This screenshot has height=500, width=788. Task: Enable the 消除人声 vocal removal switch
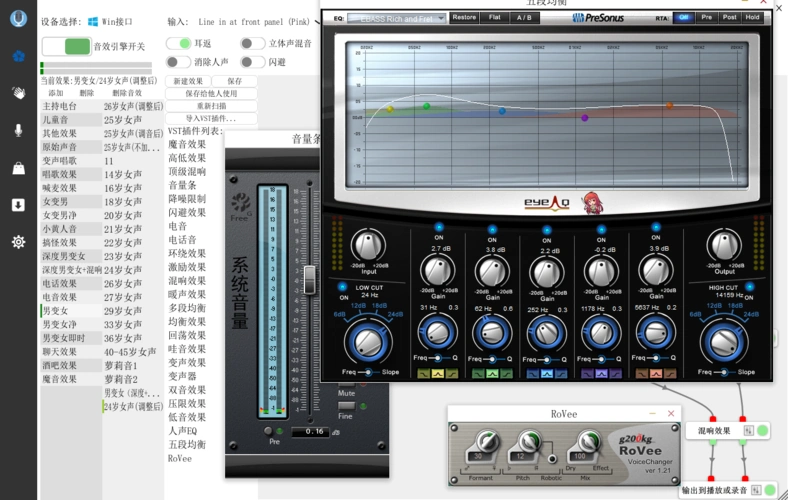click(179, 62)
